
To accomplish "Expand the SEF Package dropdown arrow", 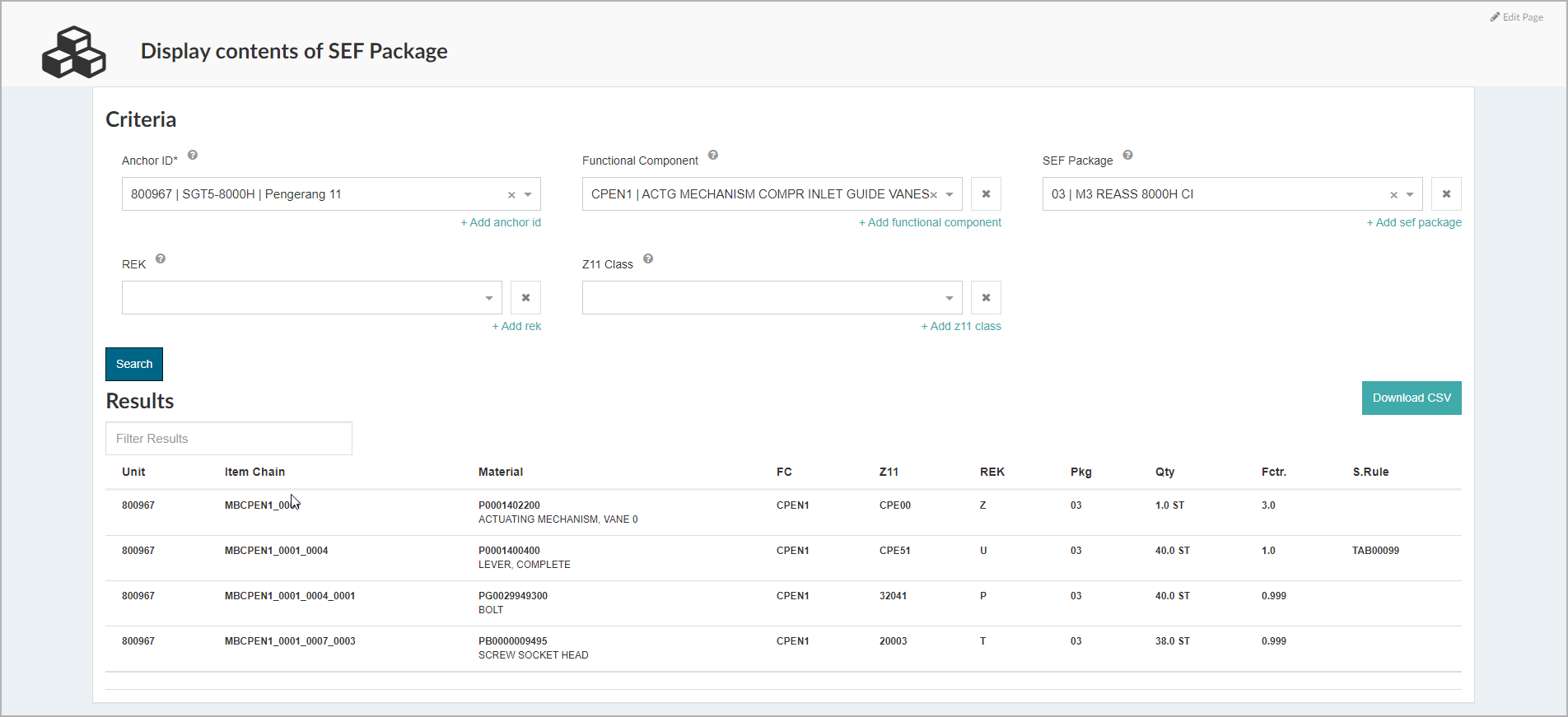I will tap(1410, 195).
